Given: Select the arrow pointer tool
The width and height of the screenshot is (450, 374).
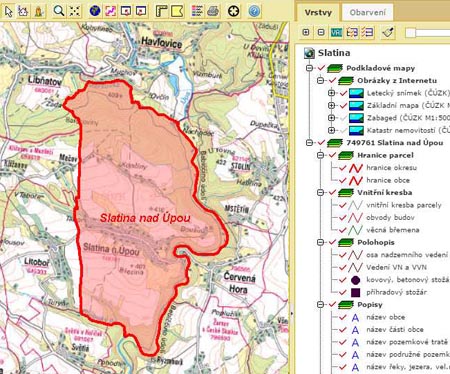Looking at the screenshot, I should [x=9, y=11].
